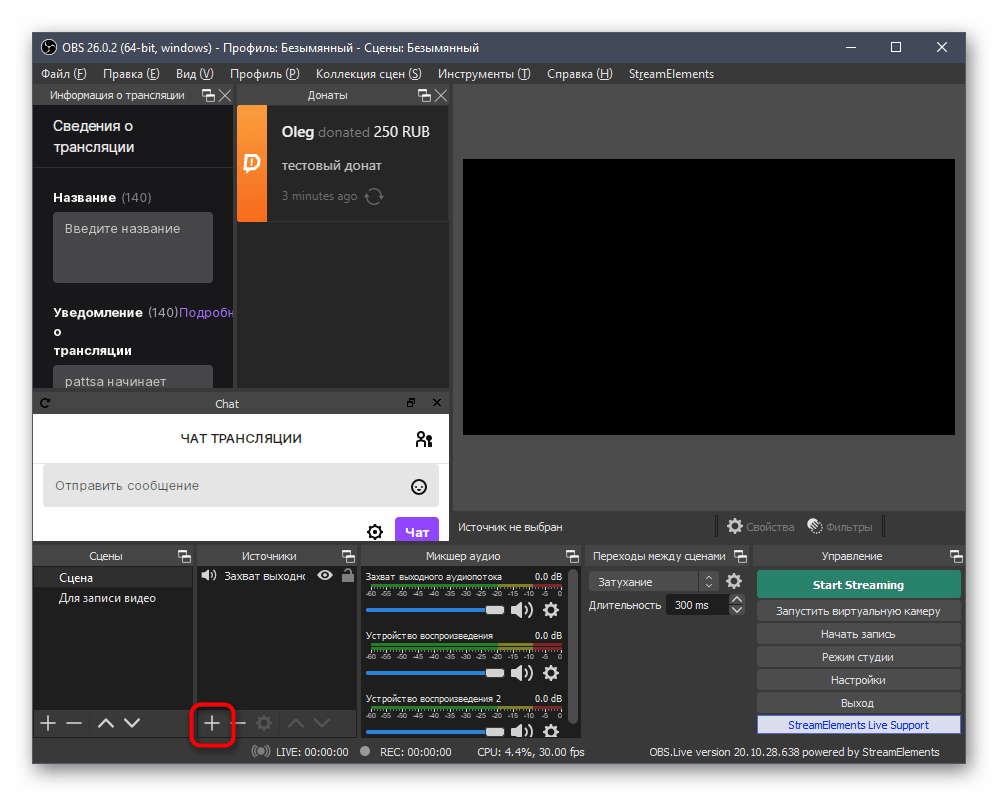998x796 pixels.
Task: Click Начать запись button
Action: pos(858,634)
